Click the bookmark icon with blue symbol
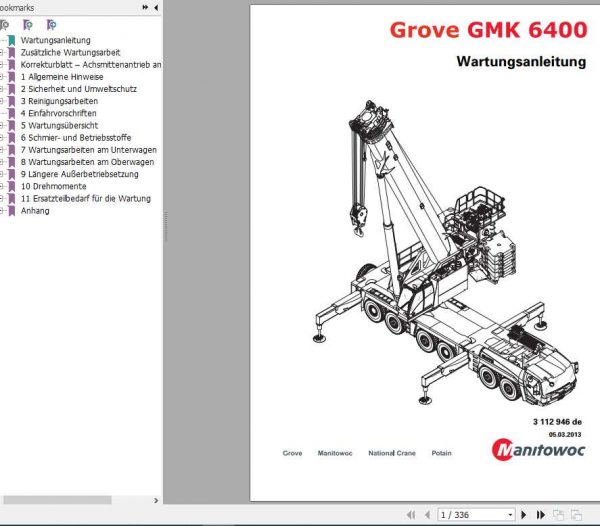Screen dimensions: 600x526 point(51,25)
